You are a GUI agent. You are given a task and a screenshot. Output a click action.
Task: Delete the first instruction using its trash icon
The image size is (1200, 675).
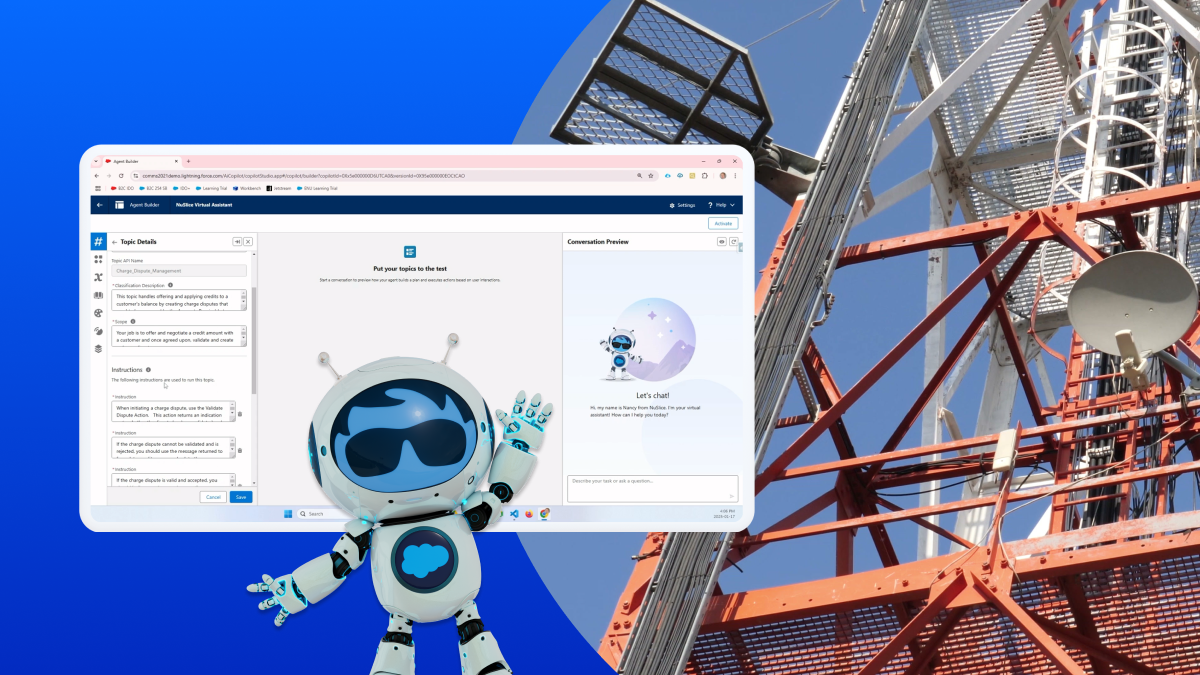click(x=240, y=413)
